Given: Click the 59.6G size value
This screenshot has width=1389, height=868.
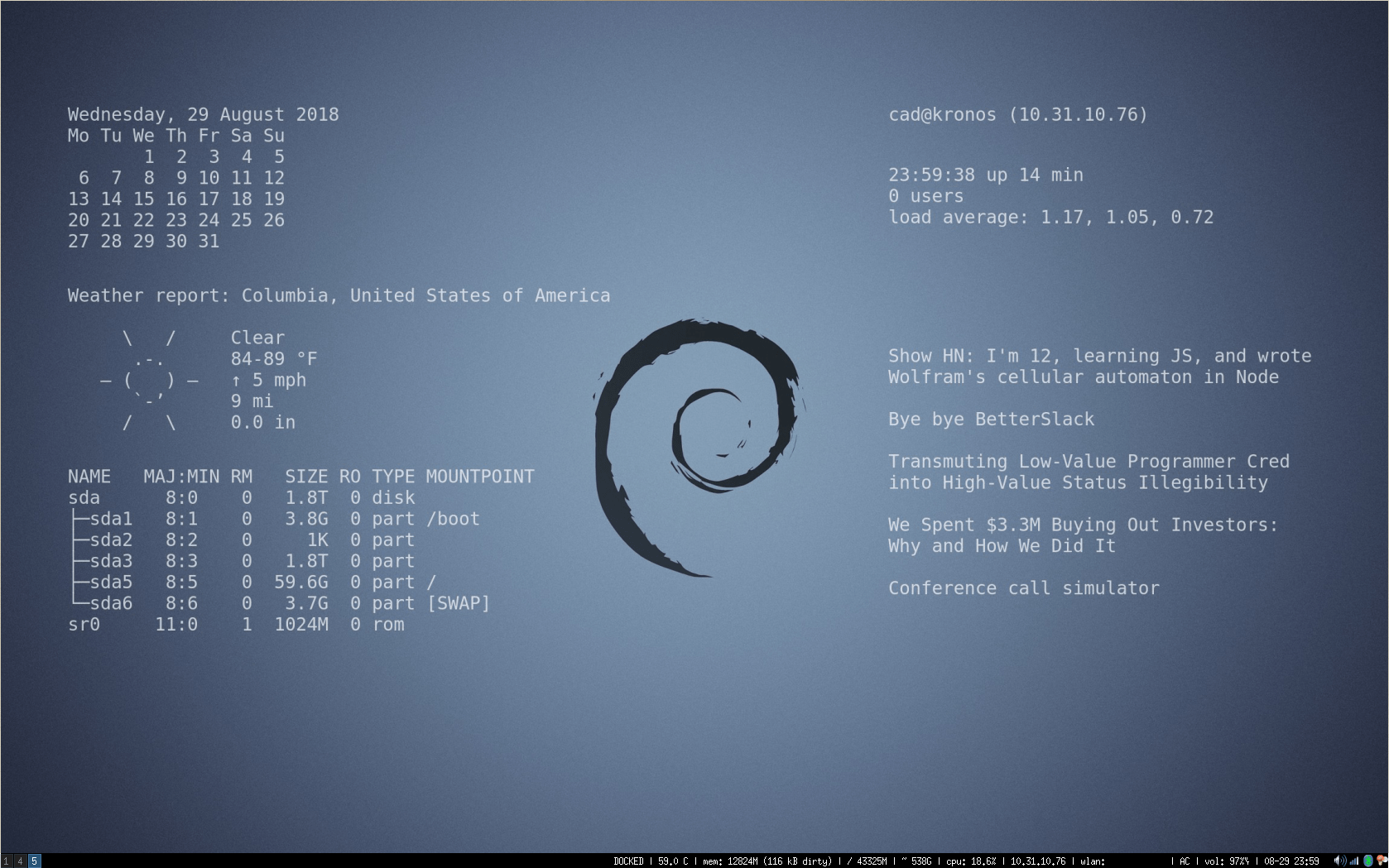Looking at the screenshot, I should tap(301, 583).
